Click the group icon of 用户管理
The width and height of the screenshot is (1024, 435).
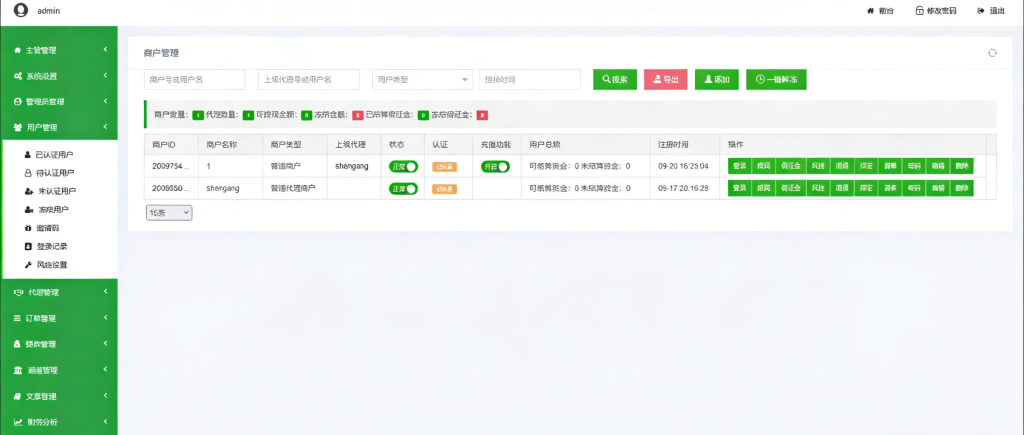point(18,127)
